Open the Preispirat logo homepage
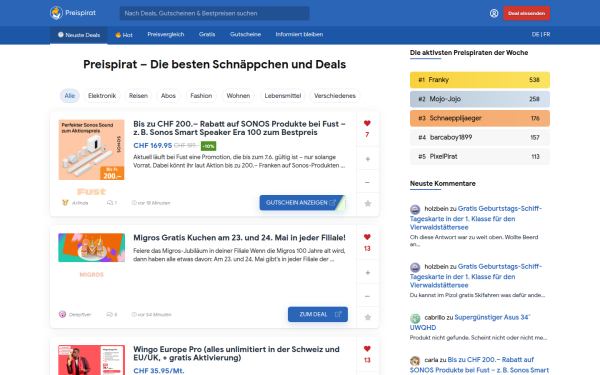The width and height of the screenshot is (600, 375). point(73,13)
